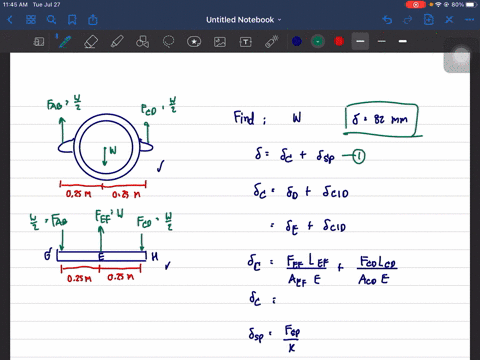Tap the F_EF = W label
Image resolution: width=480 pixels, height=360 pixels.
[x=109, y=216]
